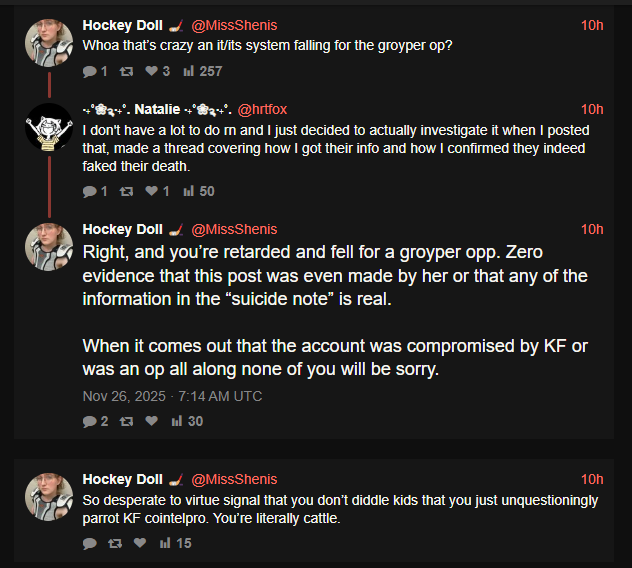Like the last post about KF cointelpro
This screenshot has width=632, height=568.
[140, 543]
